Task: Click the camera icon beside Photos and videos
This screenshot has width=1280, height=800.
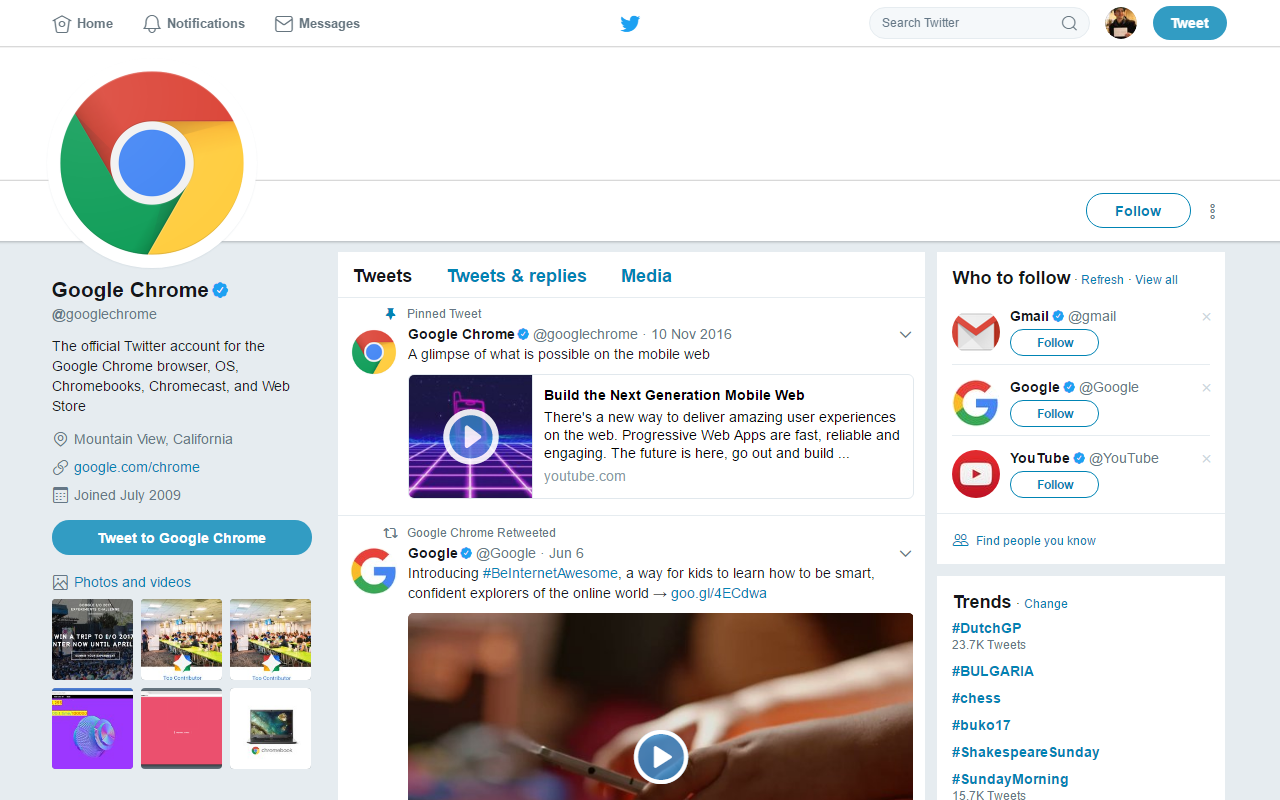Action: pos(59,581)
